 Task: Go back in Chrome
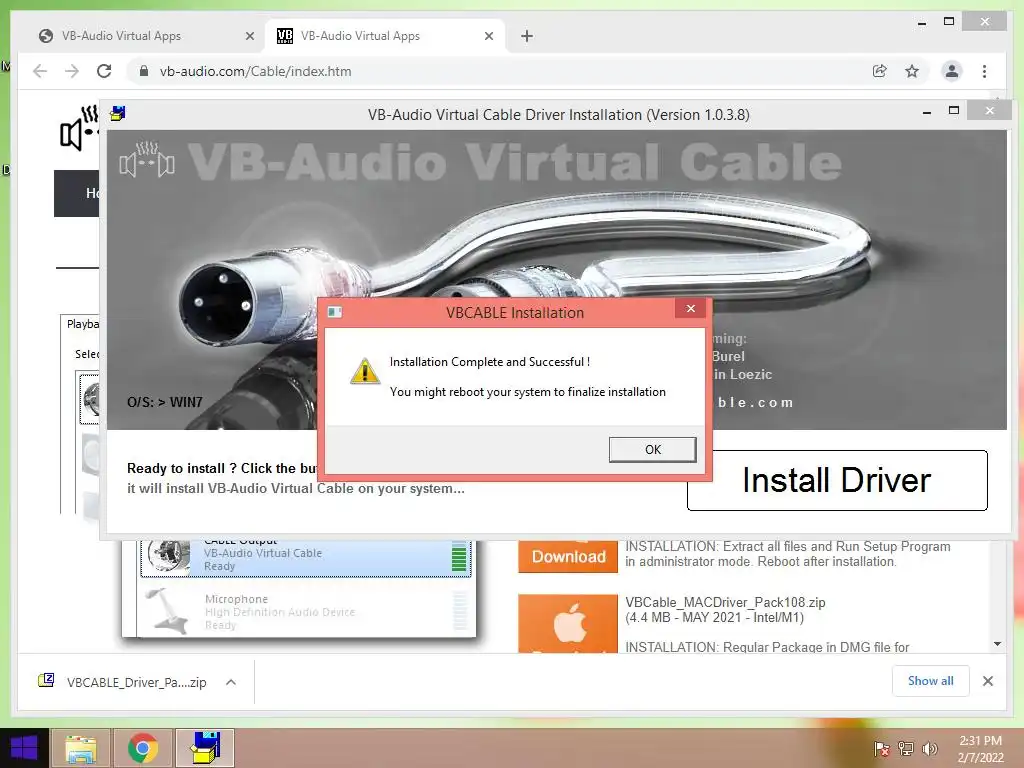40,71
